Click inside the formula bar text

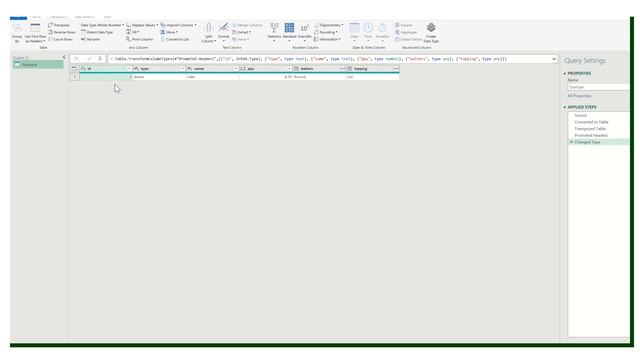coord(309,59)
